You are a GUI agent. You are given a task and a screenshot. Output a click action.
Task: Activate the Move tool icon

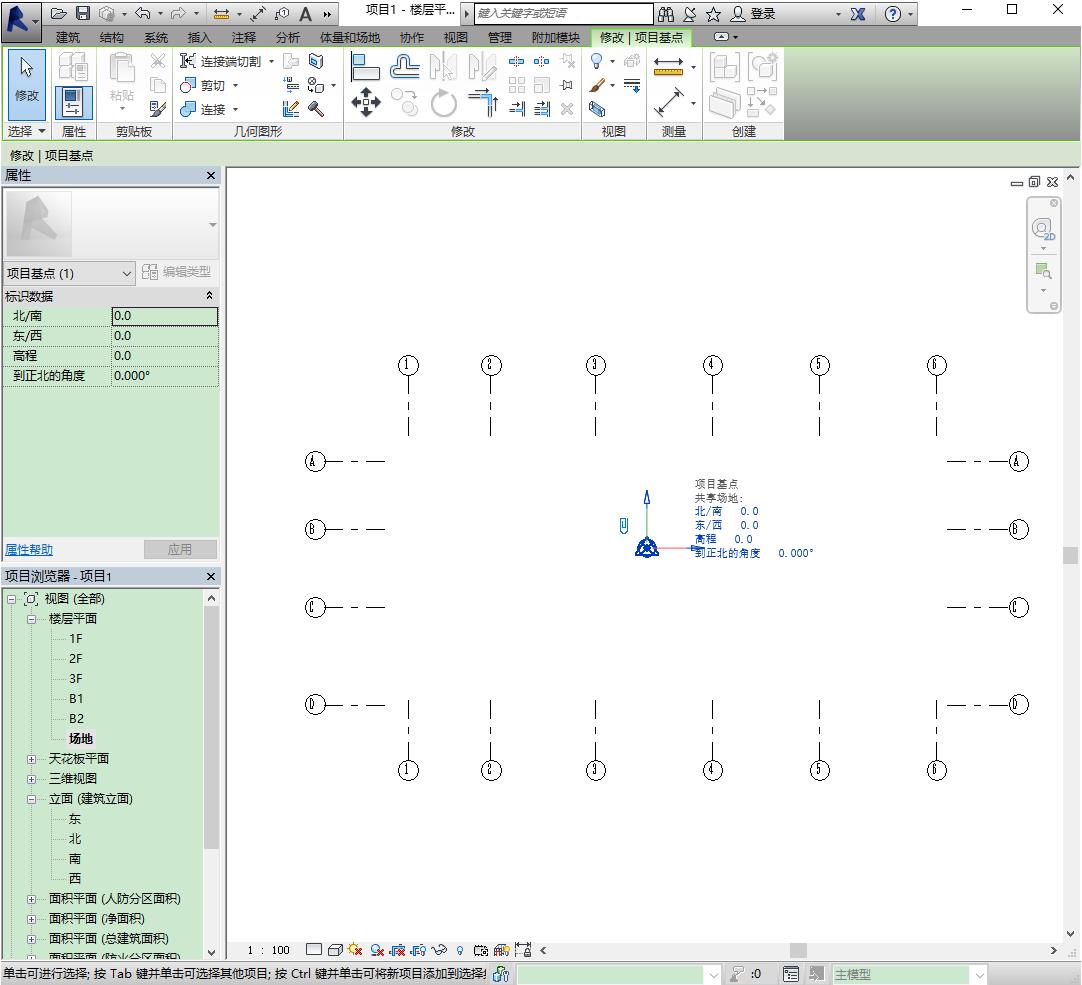coord(365,103)
